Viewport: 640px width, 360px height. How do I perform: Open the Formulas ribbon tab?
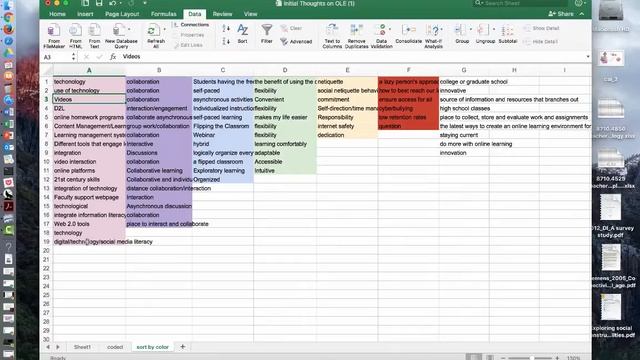click(164, 14)
